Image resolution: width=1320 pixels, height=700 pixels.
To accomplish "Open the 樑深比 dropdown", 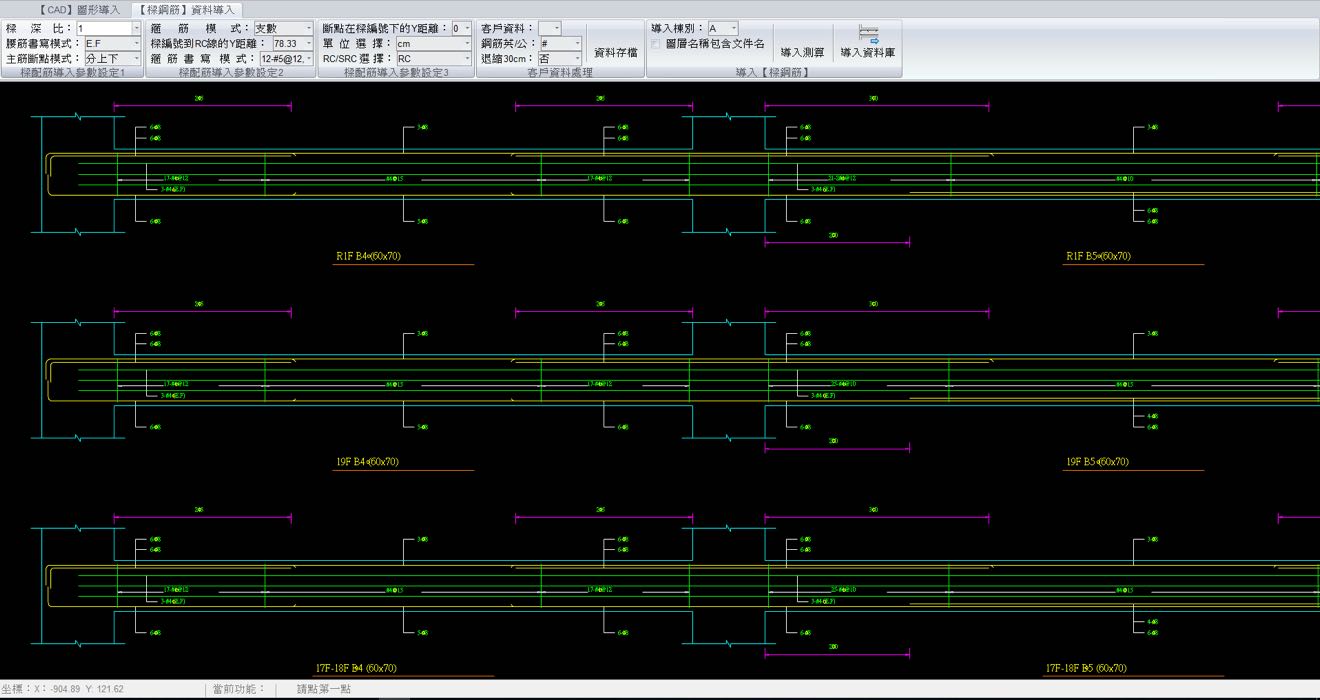I will tap(136, 29).
